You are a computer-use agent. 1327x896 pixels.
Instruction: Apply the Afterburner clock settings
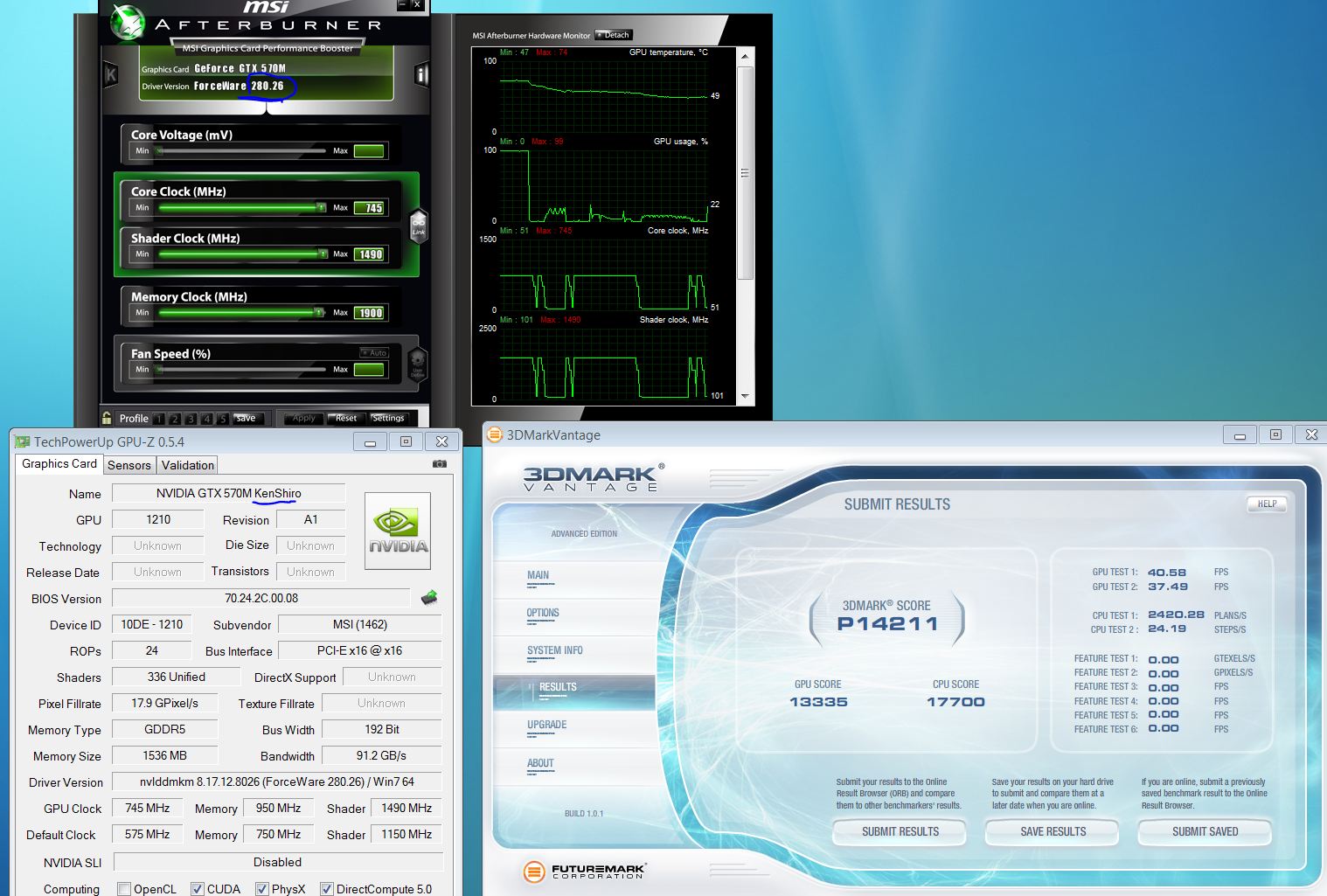[303, 418]
